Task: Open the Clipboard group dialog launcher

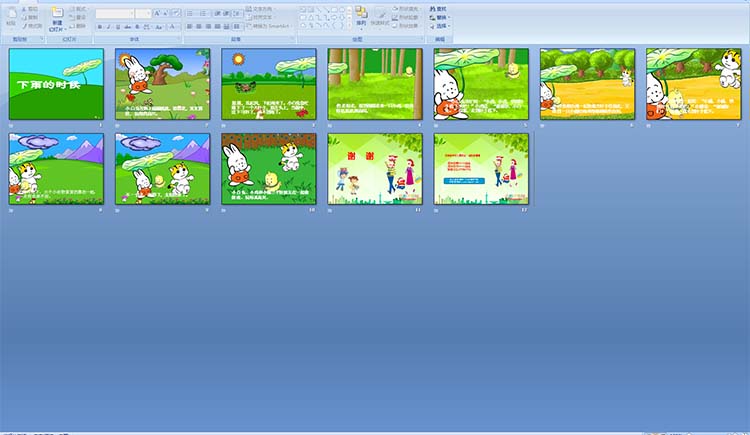Action: (42, 39)
